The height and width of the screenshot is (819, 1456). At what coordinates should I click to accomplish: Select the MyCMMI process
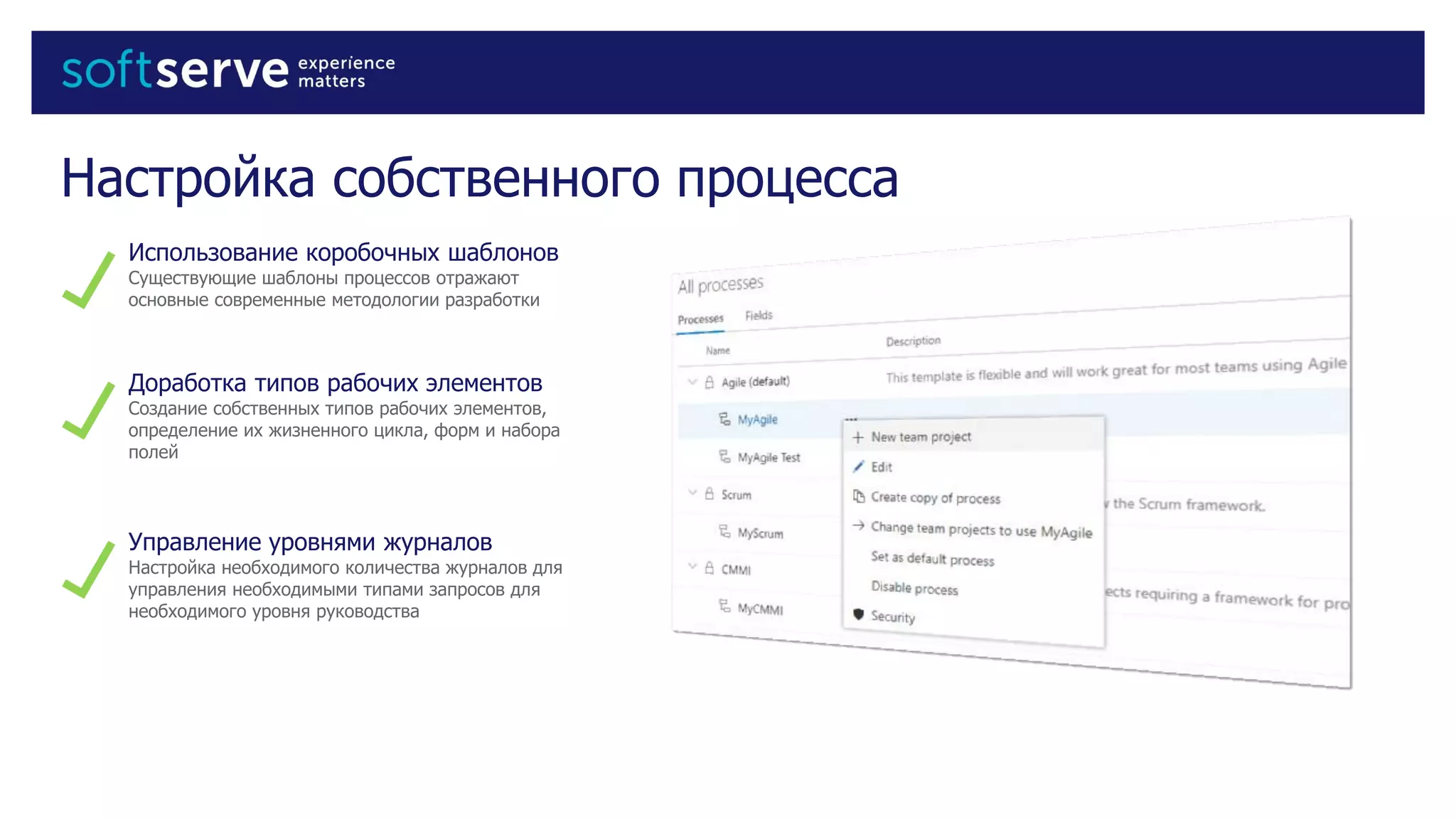[x=760, y=609]
